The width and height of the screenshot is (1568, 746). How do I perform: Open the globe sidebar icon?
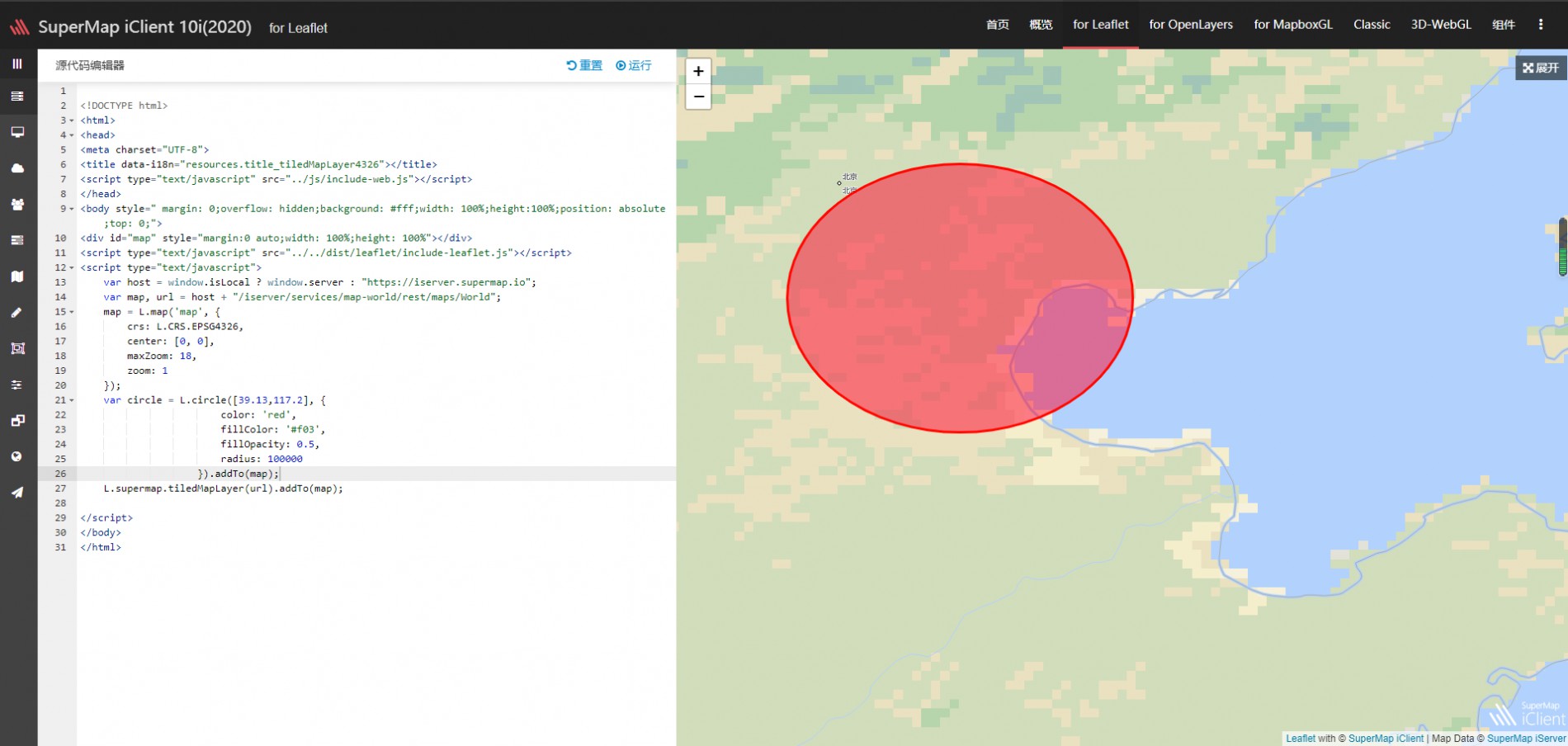17,456
